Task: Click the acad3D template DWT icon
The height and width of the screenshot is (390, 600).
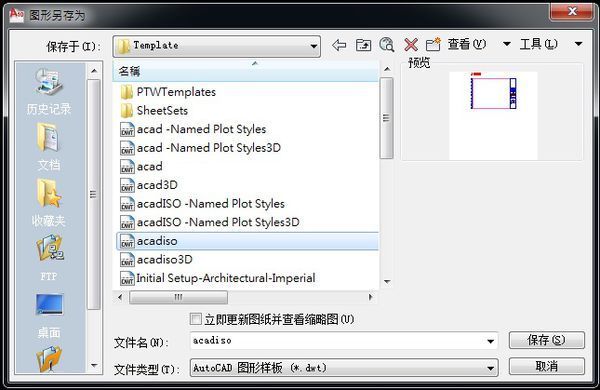Action: 127,185
